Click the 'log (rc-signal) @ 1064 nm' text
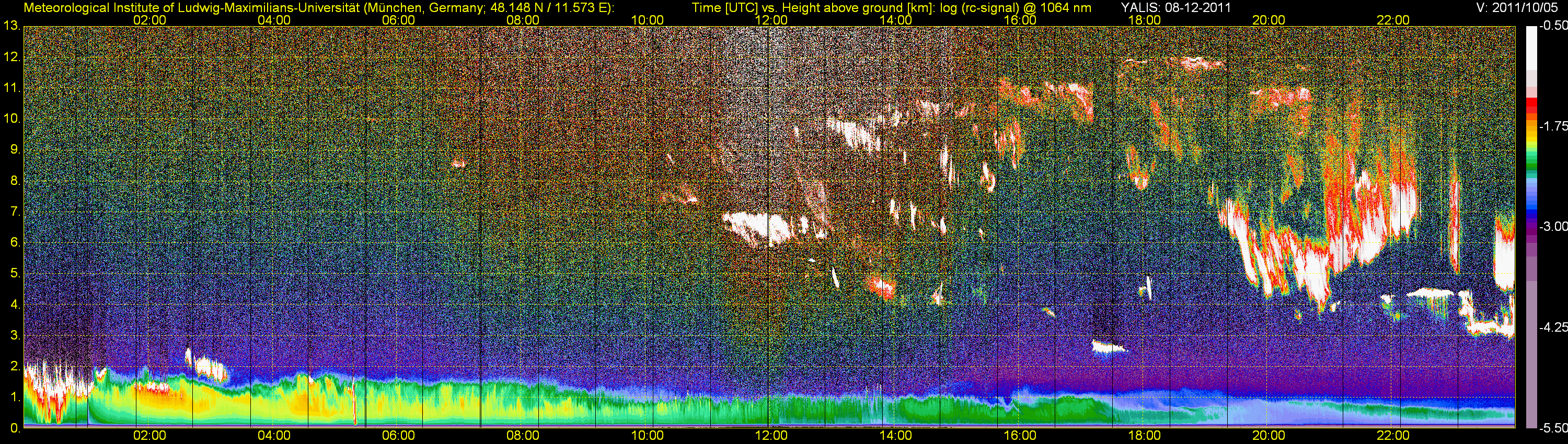This screenshot has height=444, width=1568. (1016, 8)
